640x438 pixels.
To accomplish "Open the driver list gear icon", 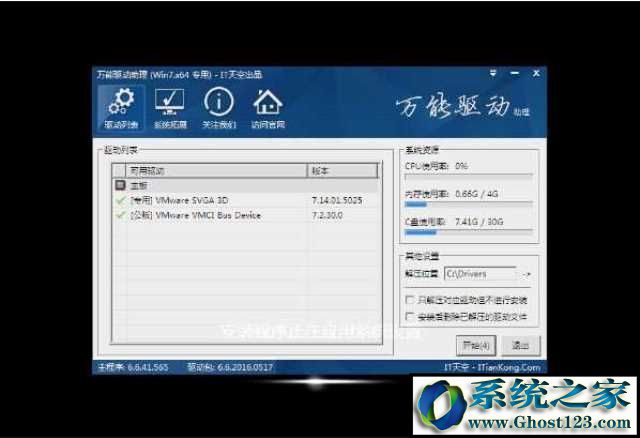I will click(x=121, y=108).
